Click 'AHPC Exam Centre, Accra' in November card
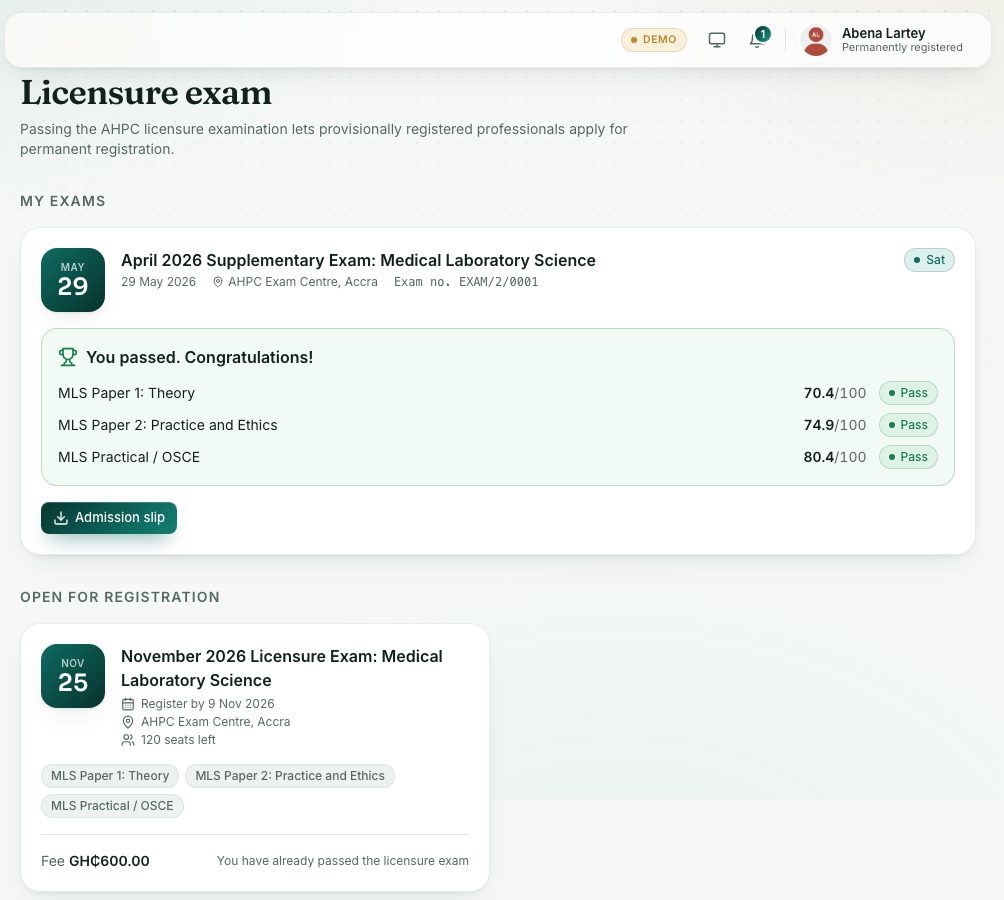 pyautogui.click(x=215, y=722)
